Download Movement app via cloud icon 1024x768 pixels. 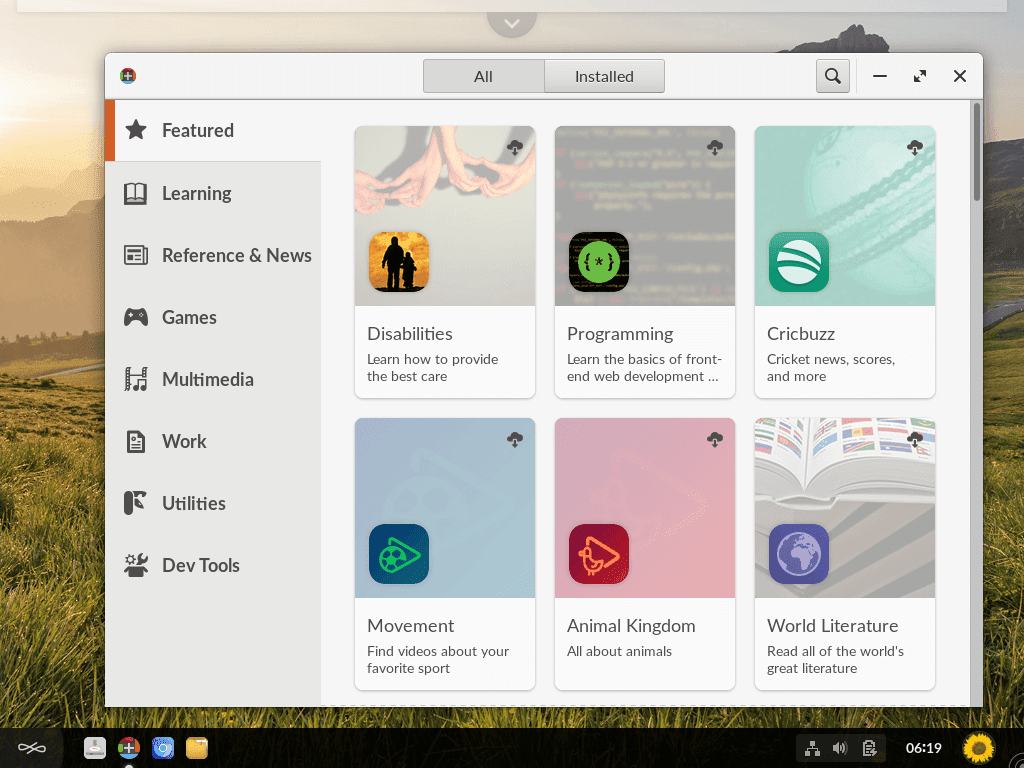point(515,440)
